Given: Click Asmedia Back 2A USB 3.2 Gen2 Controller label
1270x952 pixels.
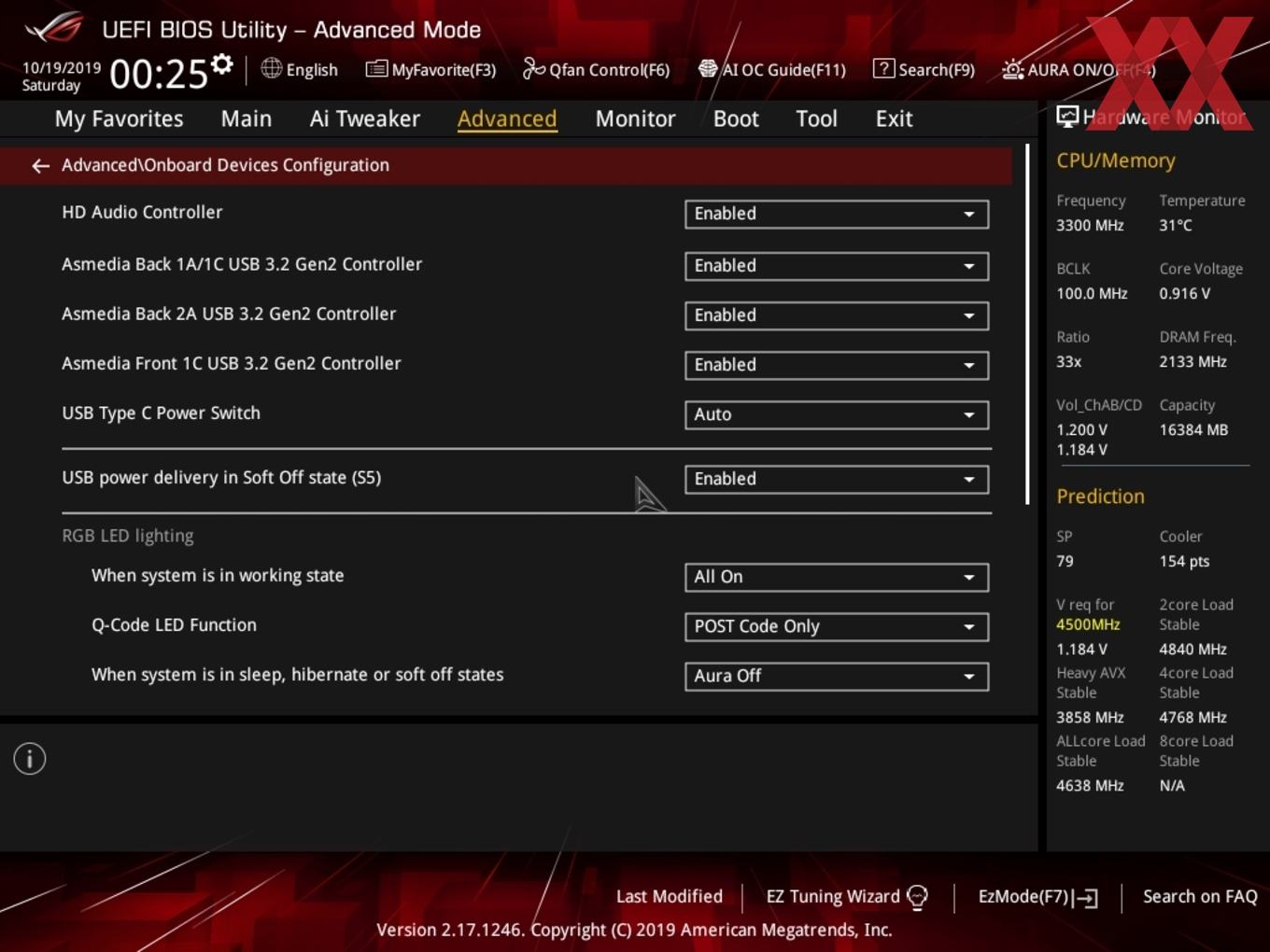Looking at the screenshot, I should pyautogui.click(x=229, y=315).
